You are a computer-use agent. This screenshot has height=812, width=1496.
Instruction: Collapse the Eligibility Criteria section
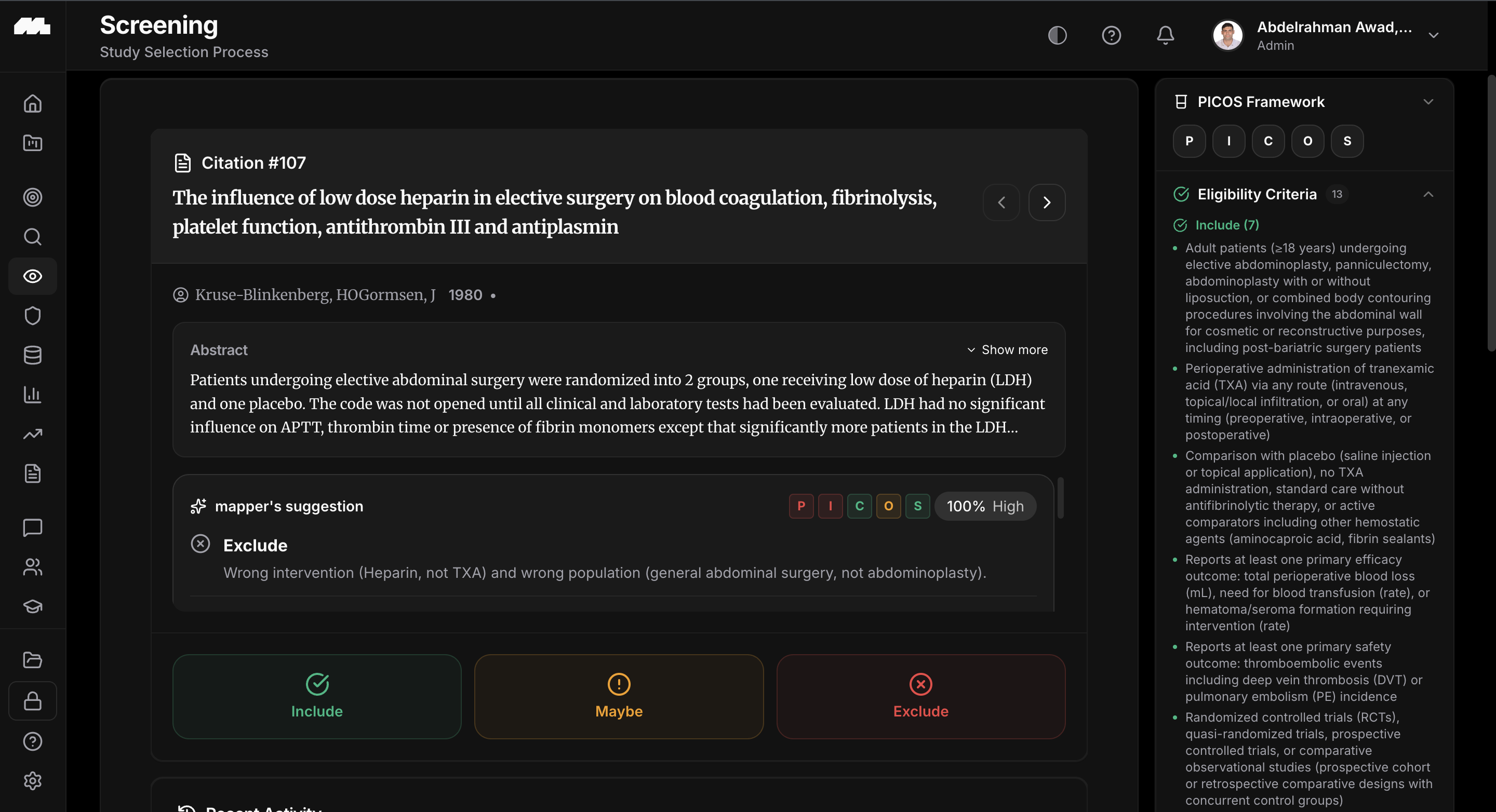coord(1428,195)
